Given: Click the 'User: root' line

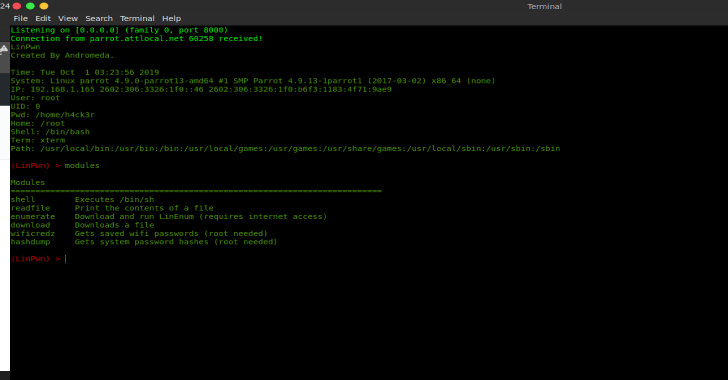Looking at the screenshot, I should [x=35, y=98].
